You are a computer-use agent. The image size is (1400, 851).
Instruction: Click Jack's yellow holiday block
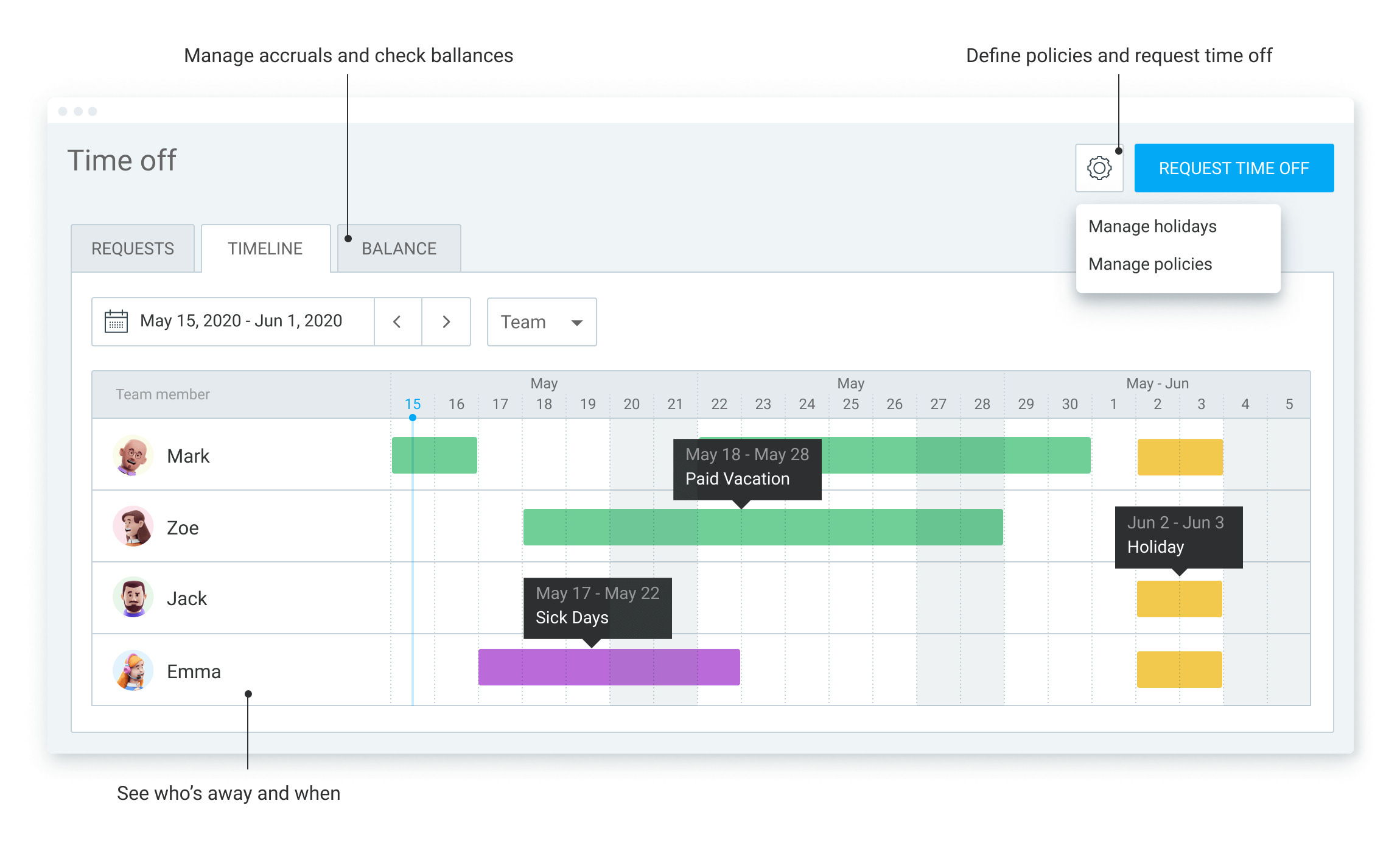(1179, 599)
